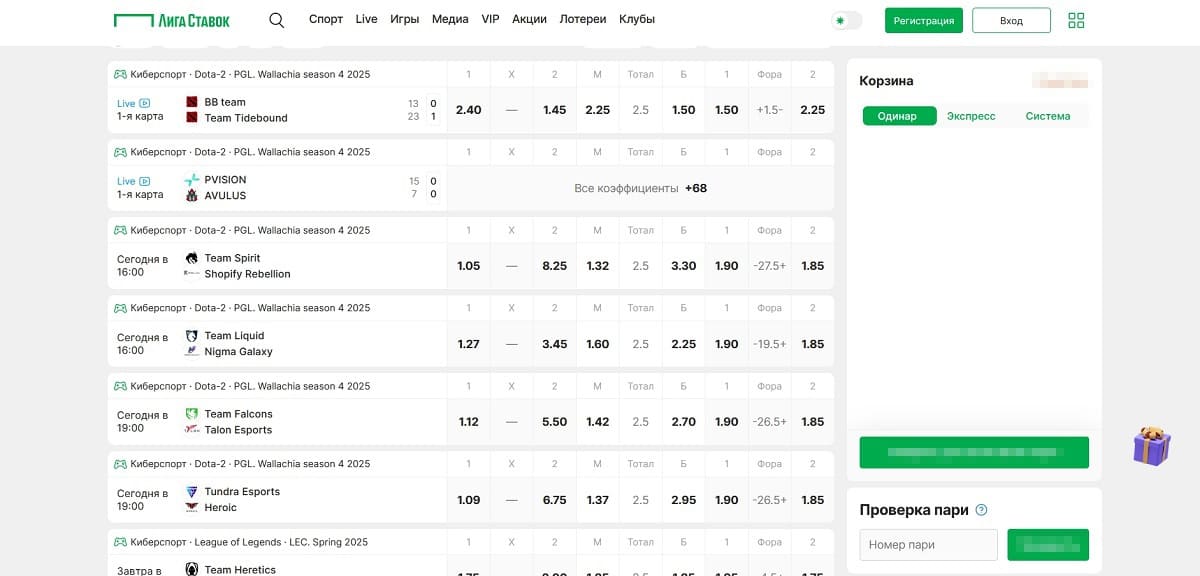Click Team Falcons logo icon
The image size is (1200, 576).
pyautogui.click(x=192, y=414)
